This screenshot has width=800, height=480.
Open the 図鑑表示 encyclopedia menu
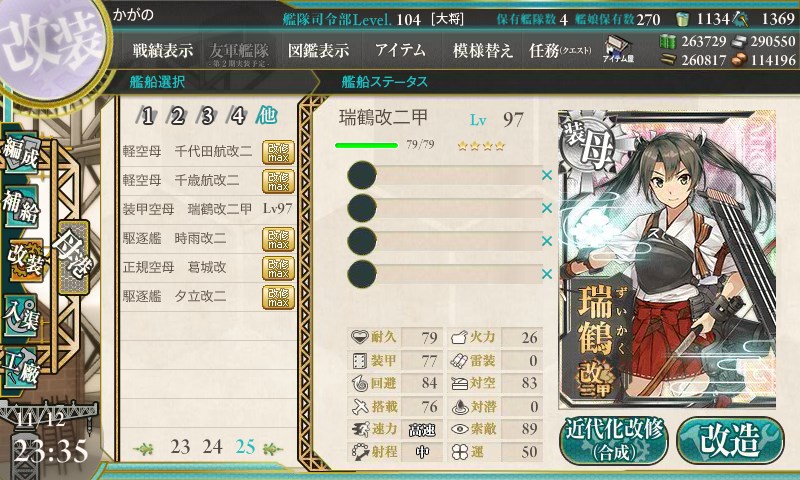[318, 50]
